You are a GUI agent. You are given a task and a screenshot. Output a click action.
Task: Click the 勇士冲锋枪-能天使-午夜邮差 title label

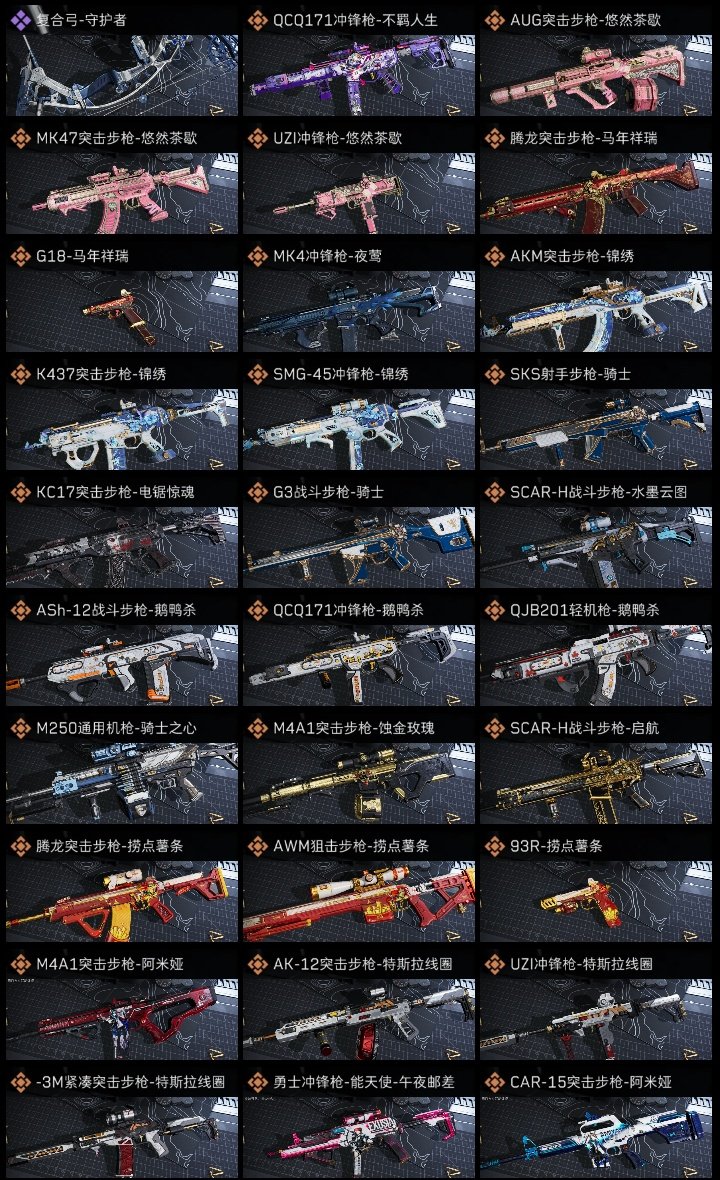tap(363, 1082)
